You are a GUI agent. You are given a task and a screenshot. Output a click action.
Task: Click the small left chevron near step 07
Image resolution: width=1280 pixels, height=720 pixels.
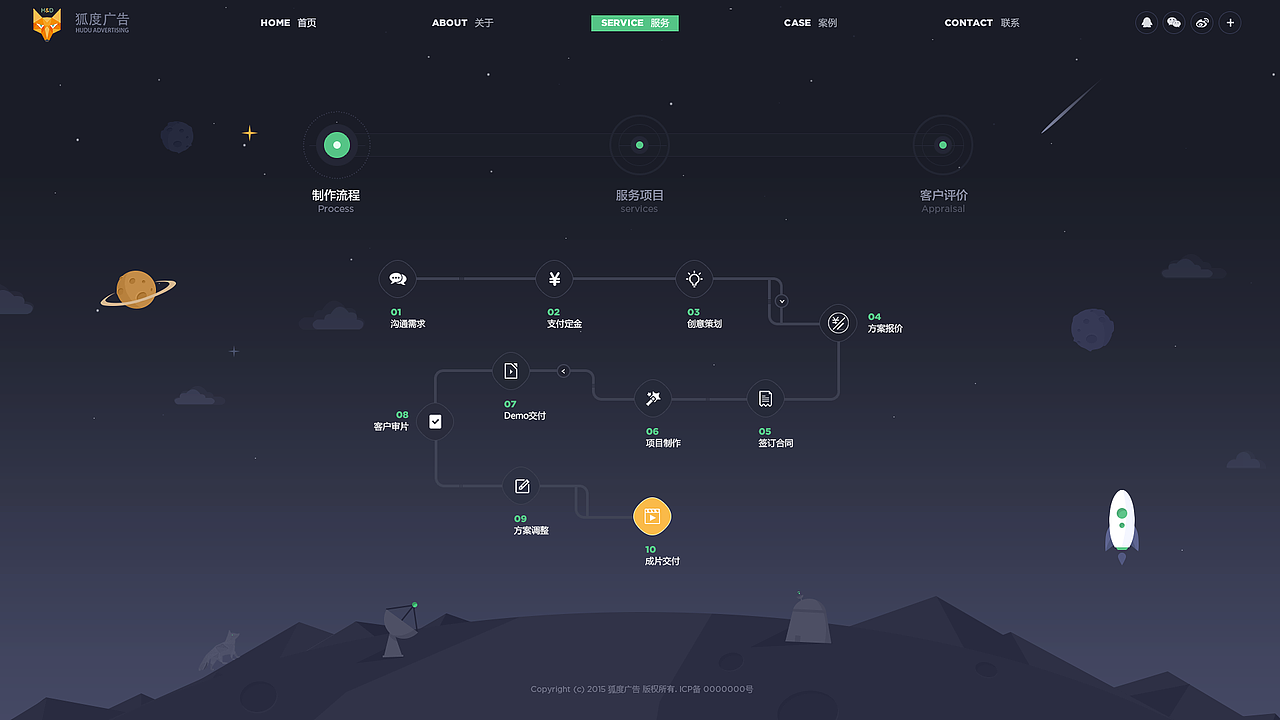[x=563, y=371]
